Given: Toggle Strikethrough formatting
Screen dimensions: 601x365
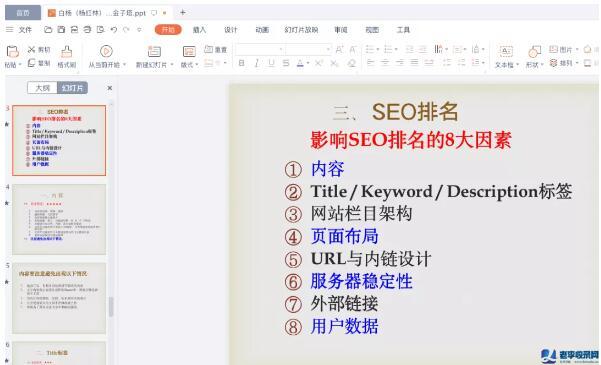Looking at the screenshot, I should (286, 63).
